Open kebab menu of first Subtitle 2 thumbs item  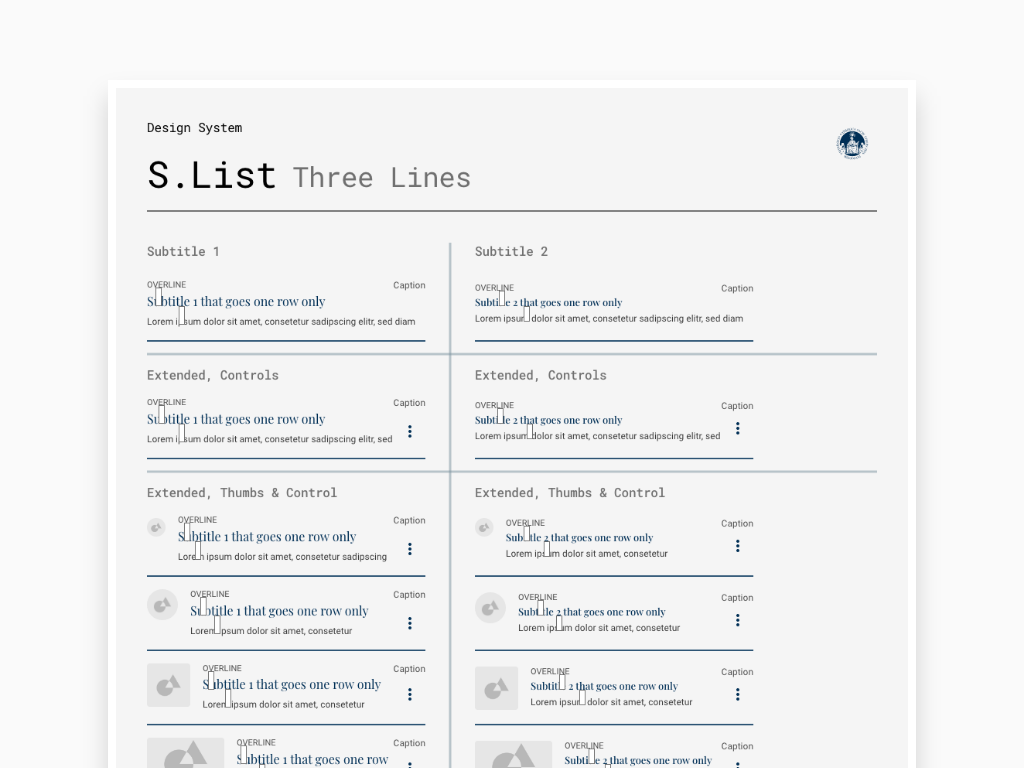pyautogui.click(x=737, y=546)
